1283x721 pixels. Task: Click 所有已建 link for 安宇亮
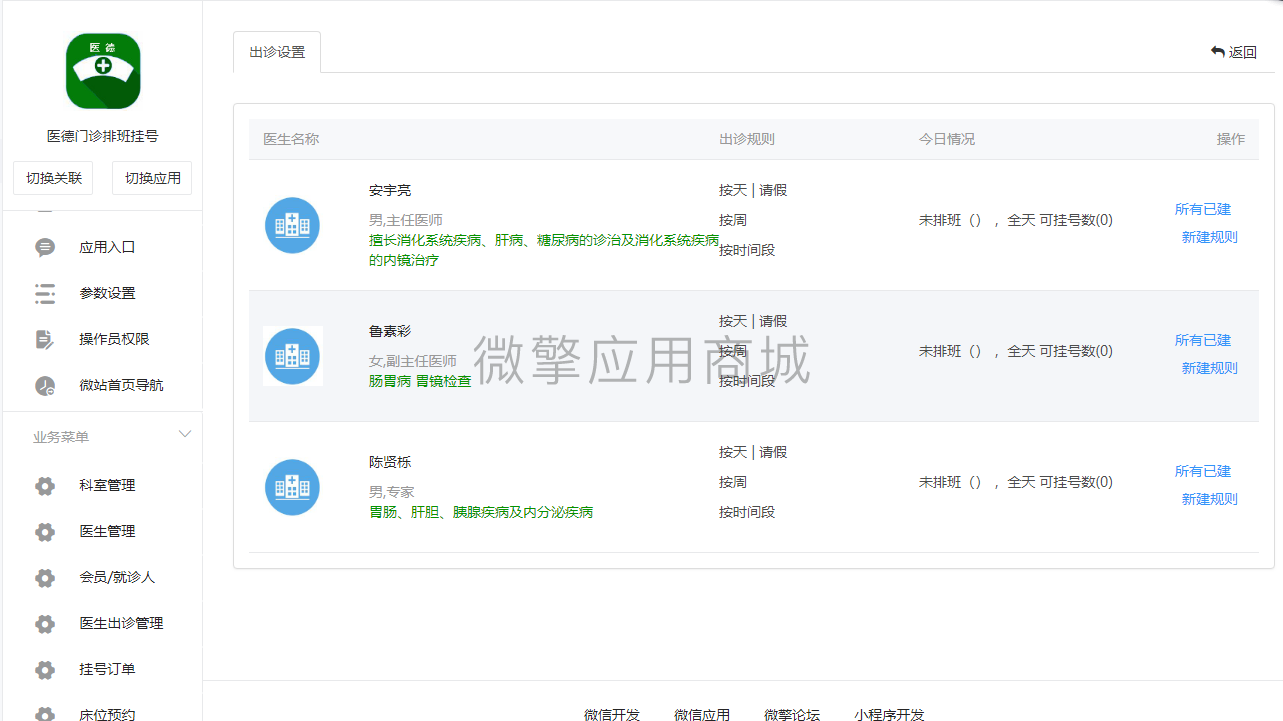[1203, 209]
